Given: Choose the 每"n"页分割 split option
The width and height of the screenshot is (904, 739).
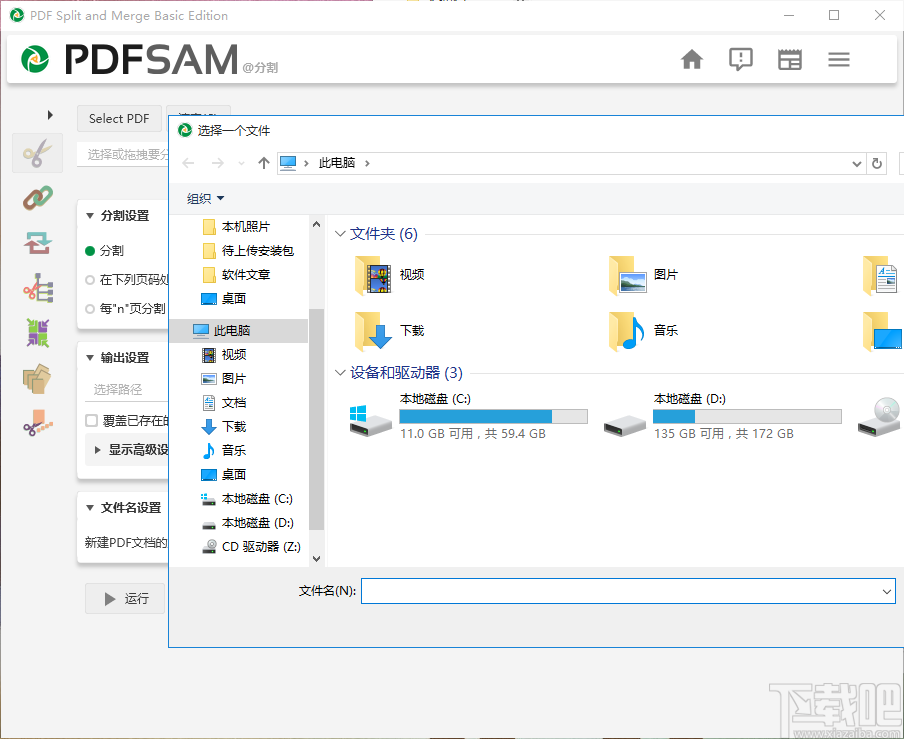Looking at the screenshot, I should [x=91, y=309].
